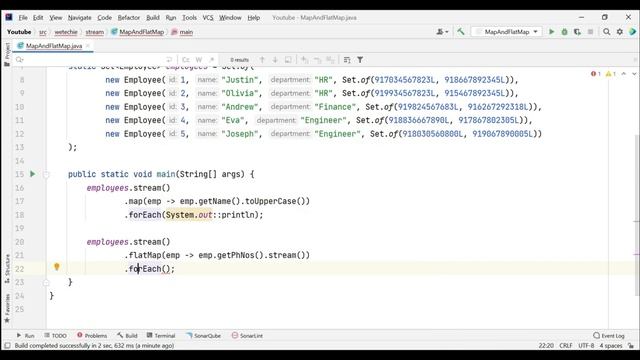This screenshot has height=360, width=640.
Task: Click the fold end marker on line 23
Action: [x=46, y=282]
